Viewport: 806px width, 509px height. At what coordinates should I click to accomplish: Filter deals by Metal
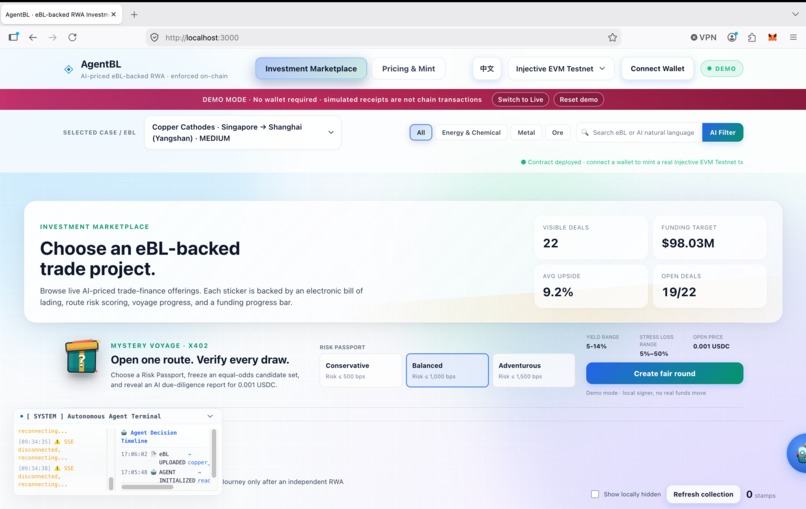pyautogui.click(x=526, y=133)
